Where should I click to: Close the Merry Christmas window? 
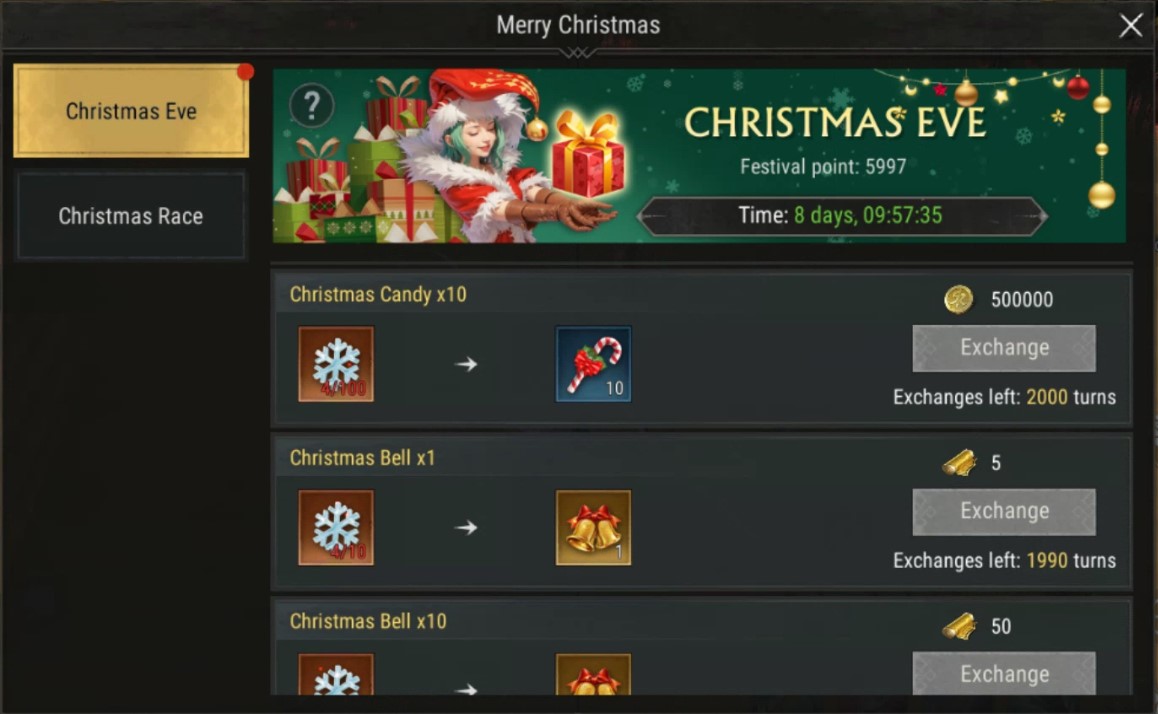pos(1130,26)
